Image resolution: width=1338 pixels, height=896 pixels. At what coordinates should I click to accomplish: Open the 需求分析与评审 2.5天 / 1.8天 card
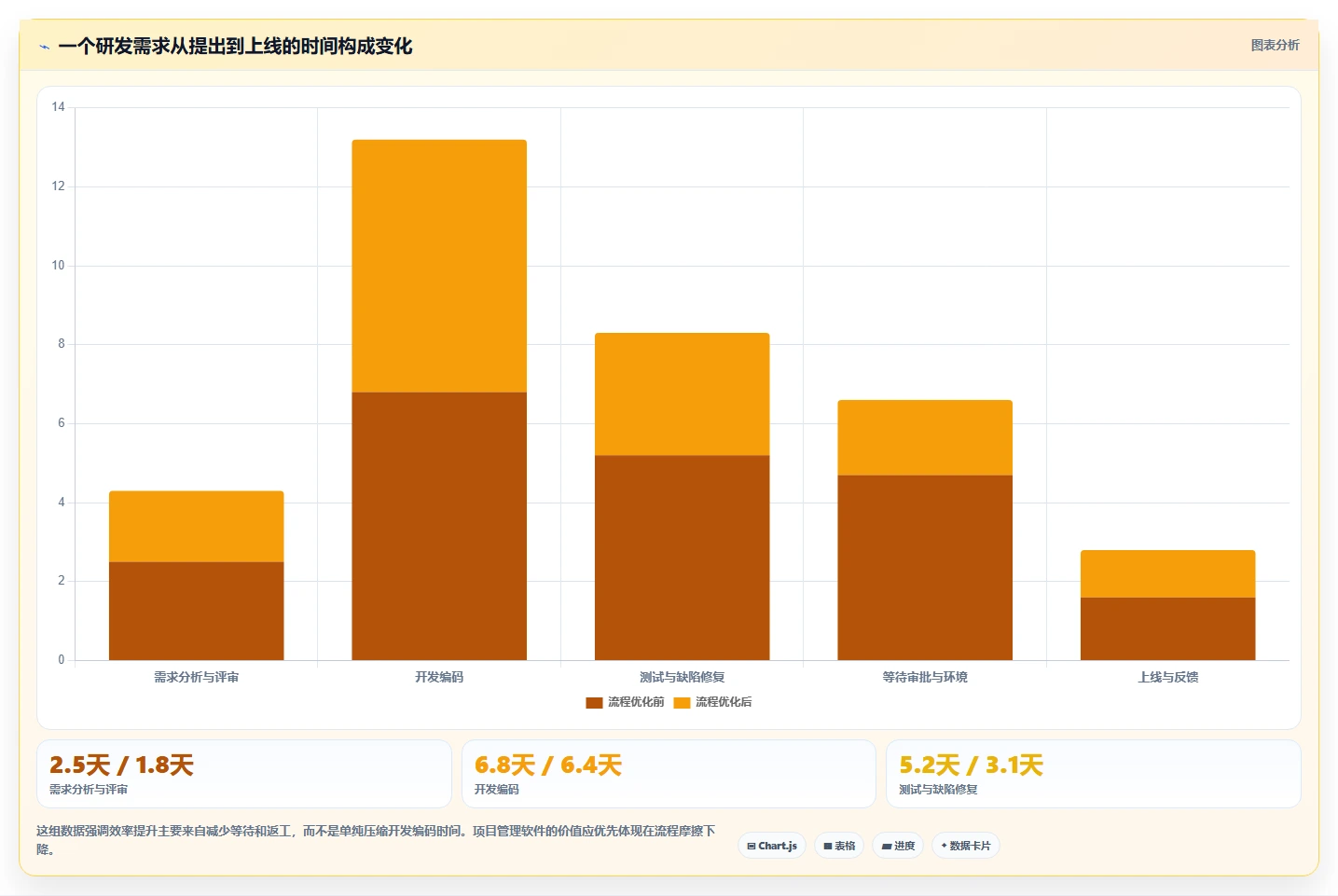(x=244, y=774)
